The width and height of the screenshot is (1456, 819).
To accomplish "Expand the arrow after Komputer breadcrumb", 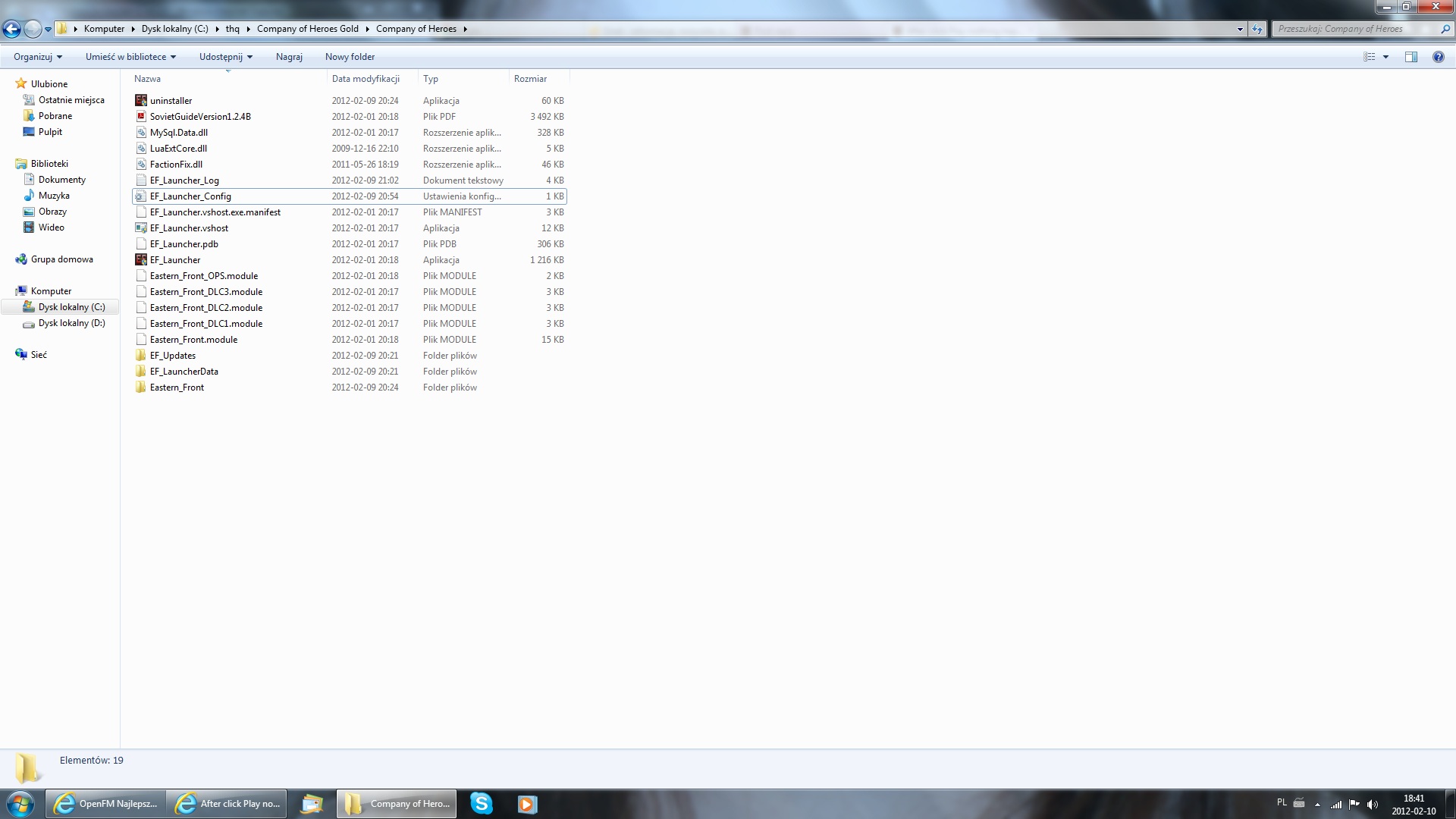I will 133,29.
